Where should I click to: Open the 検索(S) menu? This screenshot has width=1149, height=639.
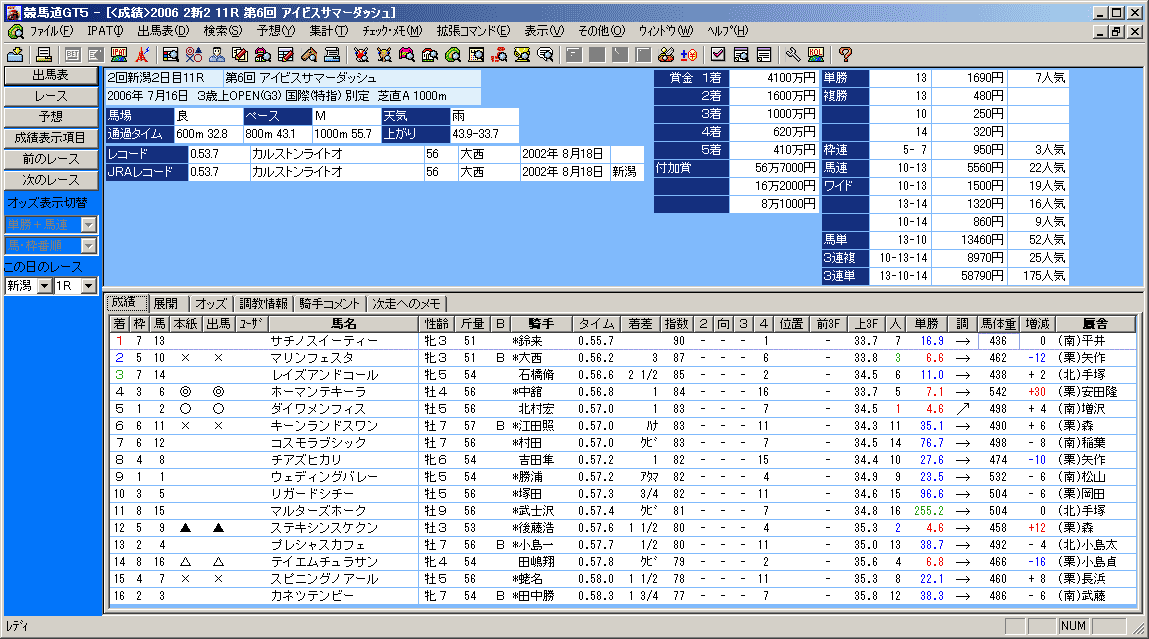pyautogui.click(x=222, y=31)
